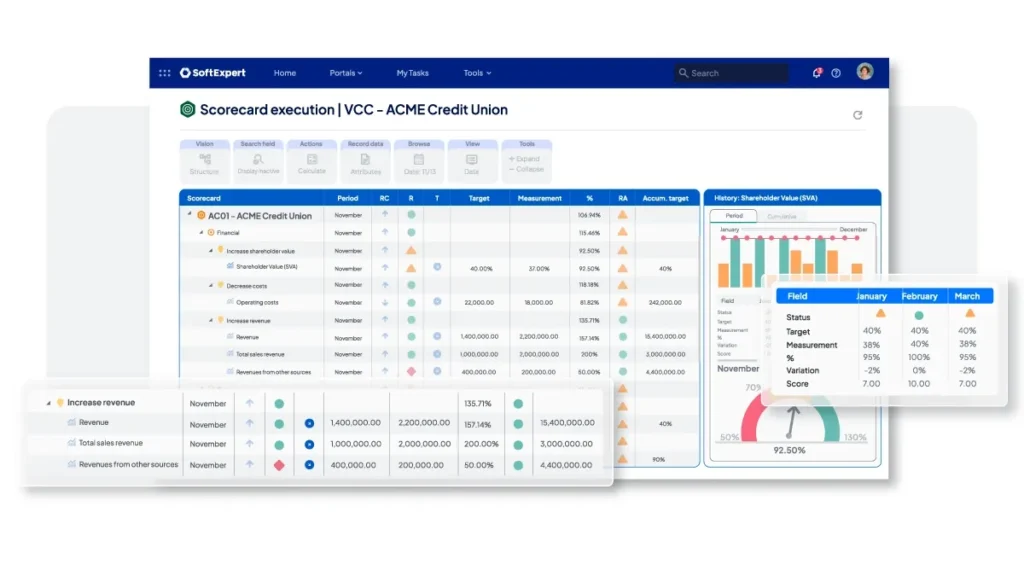Image resolution: width=1024 pixels, height=576 pixels.
Task: Click the Collapse button in Tools group
Action: pos(526,169)
